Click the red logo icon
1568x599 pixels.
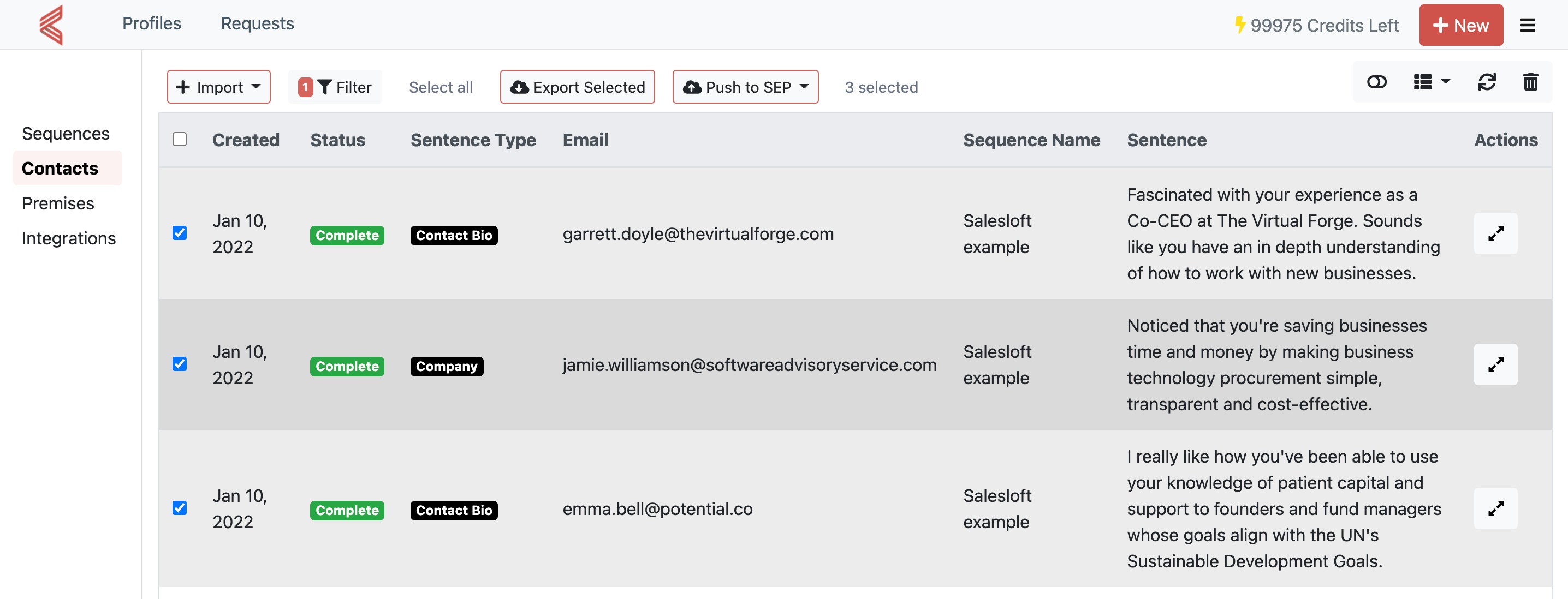51,25
